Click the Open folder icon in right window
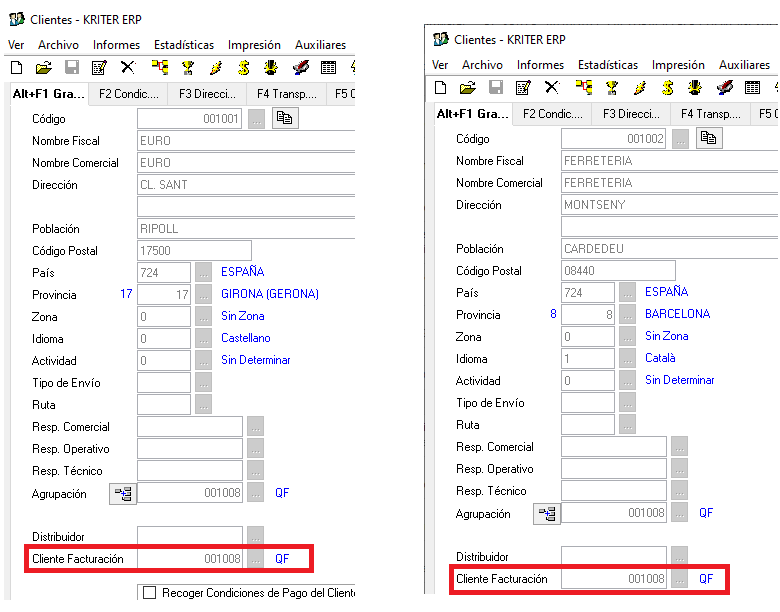This screenshot has height=612, width=780. [x=467, y=88]
